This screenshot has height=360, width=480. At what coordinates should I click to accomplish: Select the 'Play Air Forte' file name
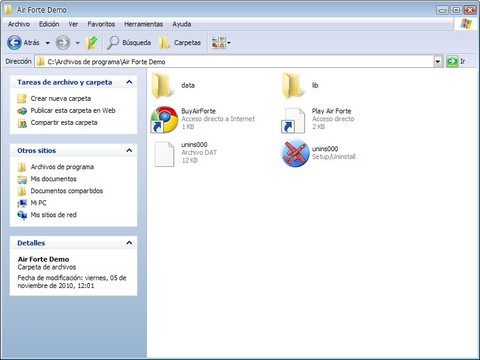pyautogui.click(x=331, y=111)
